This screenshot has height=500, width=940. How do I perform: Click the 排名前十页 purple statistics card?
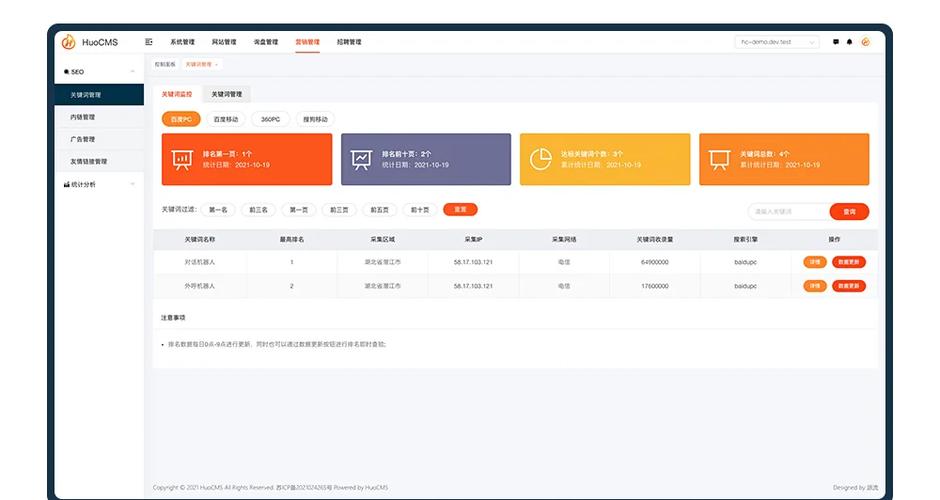coord(426,159)
